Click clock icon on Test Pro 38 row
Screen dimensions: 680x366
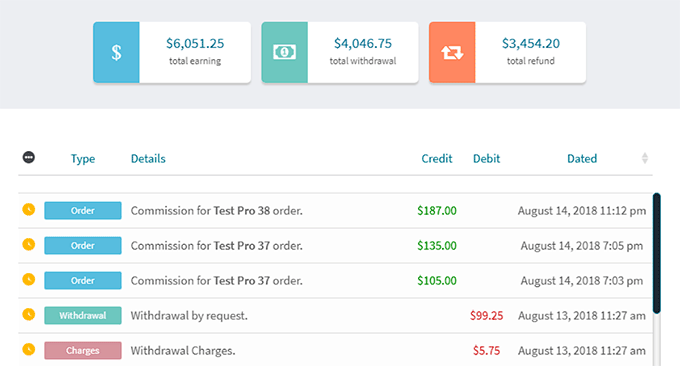[29, 209]
